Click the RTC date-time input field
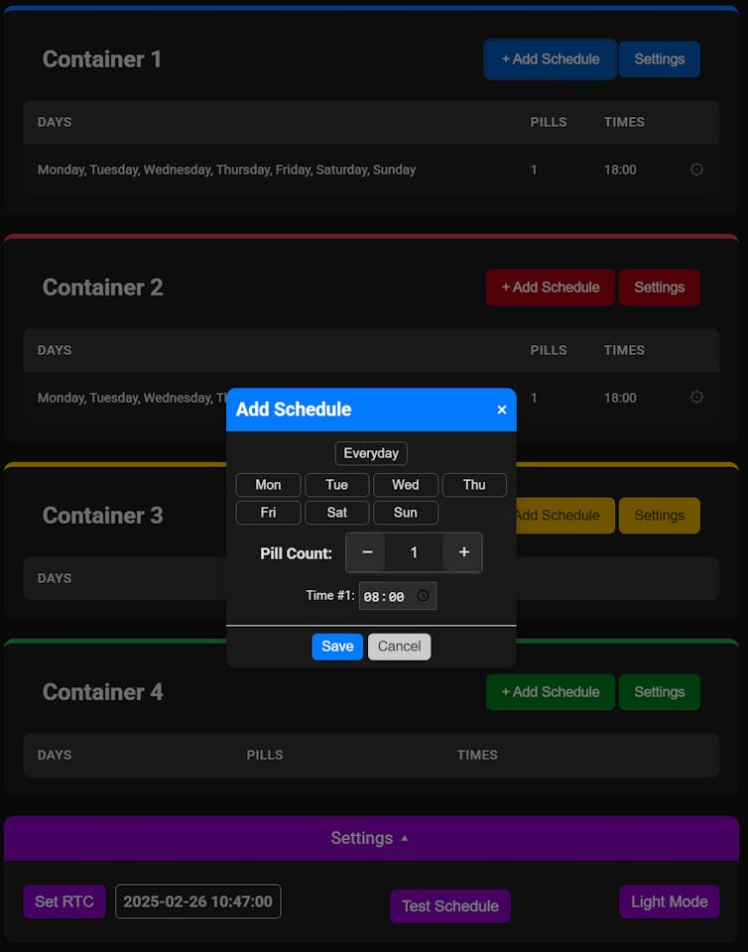 click(198, 901)
